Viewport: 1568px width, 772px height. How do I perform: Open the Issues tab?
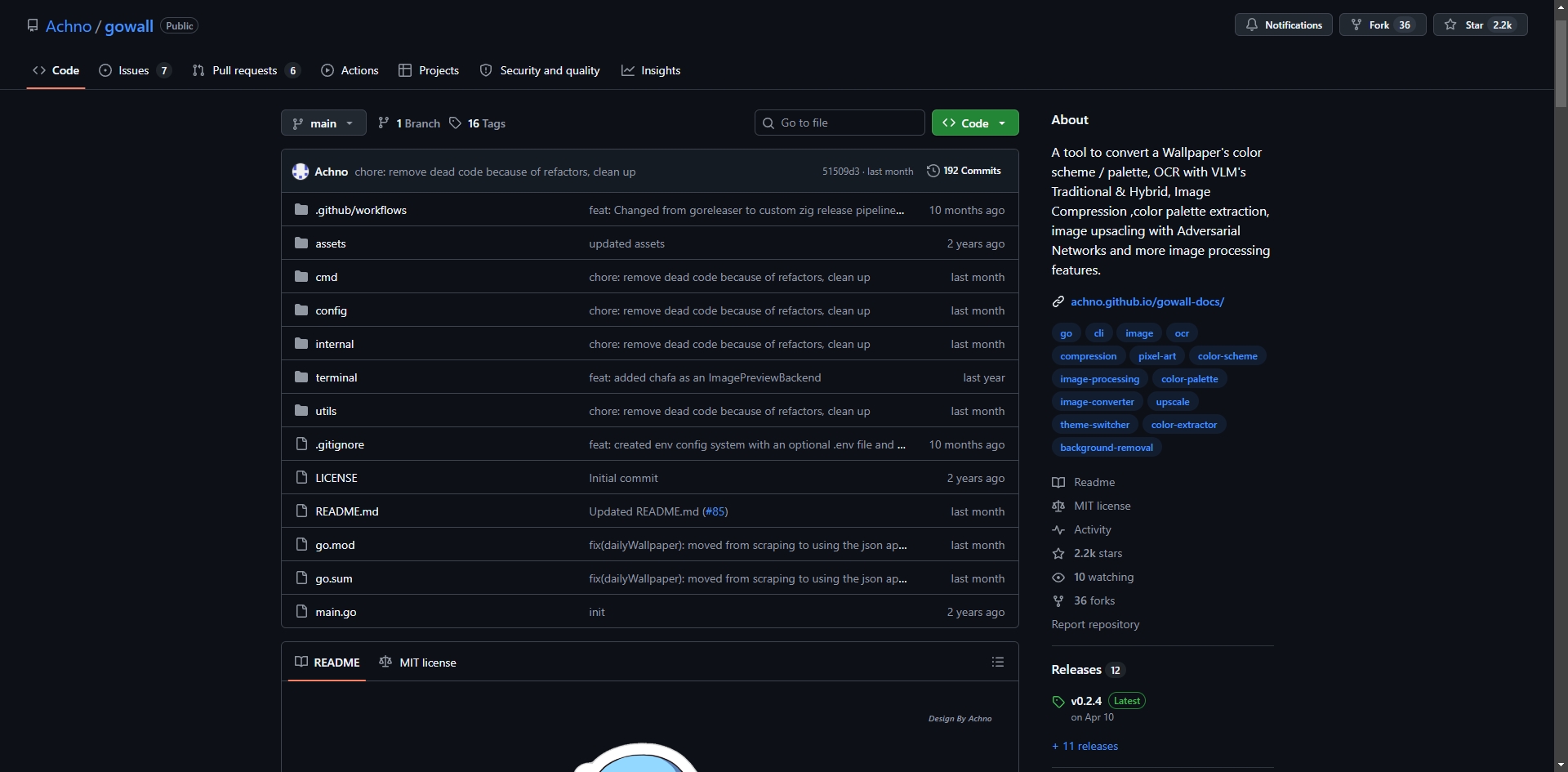pyautogui.click(x=135, y=70)
